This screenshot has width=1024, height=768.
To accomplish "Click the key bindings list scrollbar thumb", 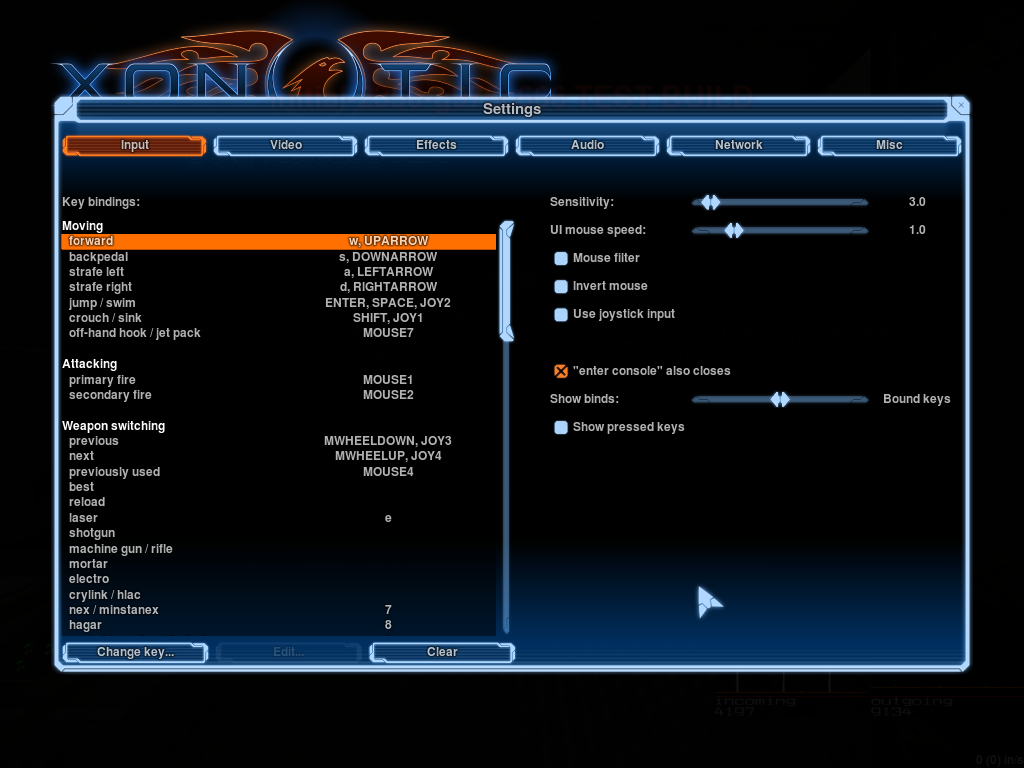I will (507, 281).
